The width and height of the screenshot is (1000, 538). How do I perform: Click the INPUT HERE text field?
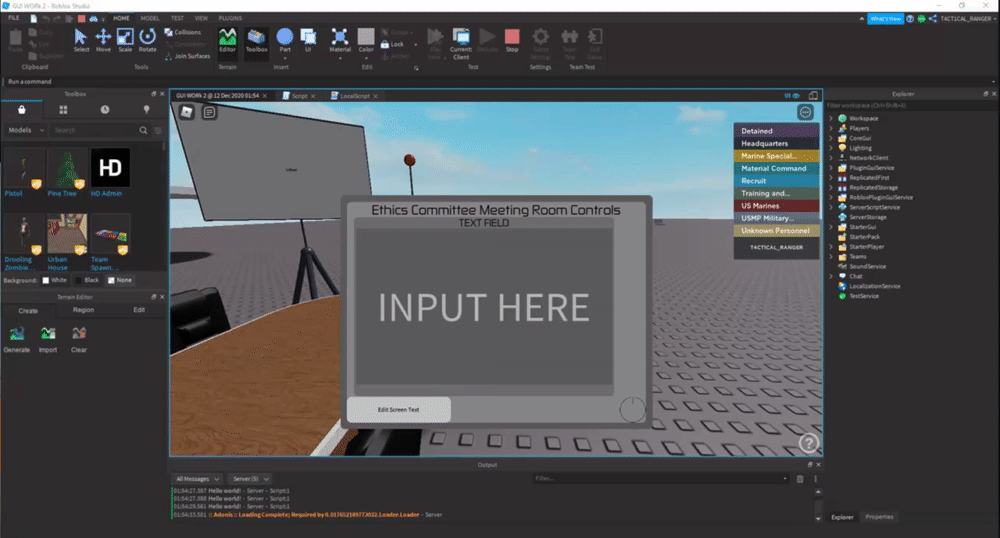click(x=484, y=307)
